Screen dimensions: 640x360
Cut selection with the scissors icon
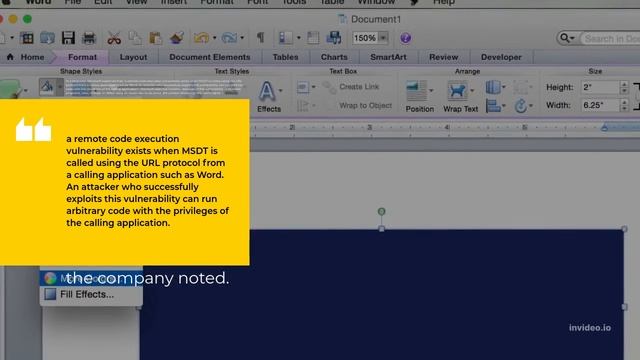coord(114,38)
